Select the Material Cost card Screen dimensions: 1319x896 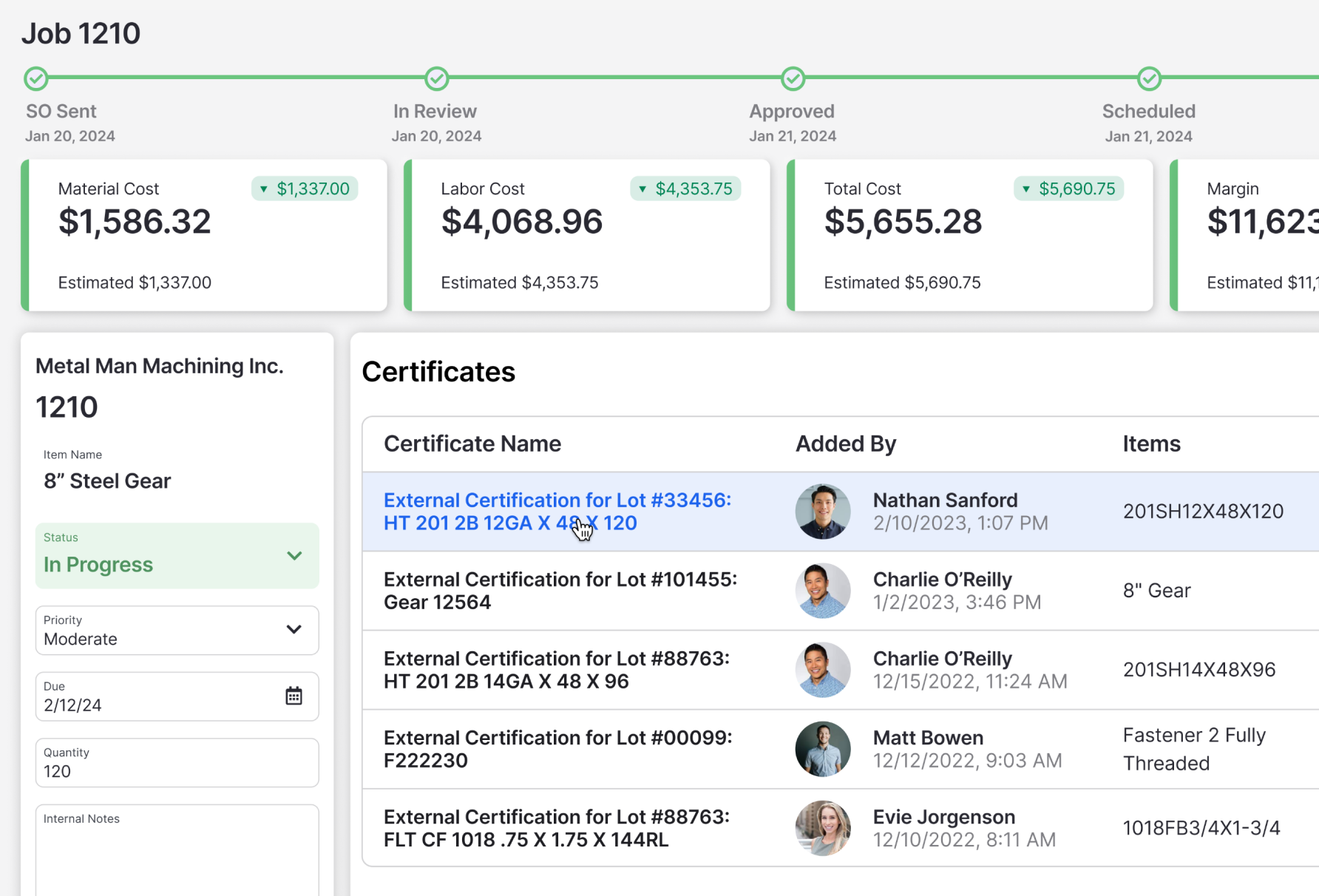(204, 235)
